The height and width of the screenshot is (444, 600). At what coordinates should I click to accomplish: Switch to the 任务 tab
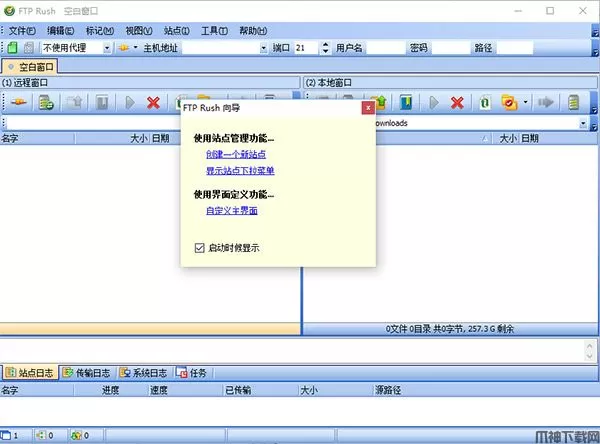coord(191,373)
